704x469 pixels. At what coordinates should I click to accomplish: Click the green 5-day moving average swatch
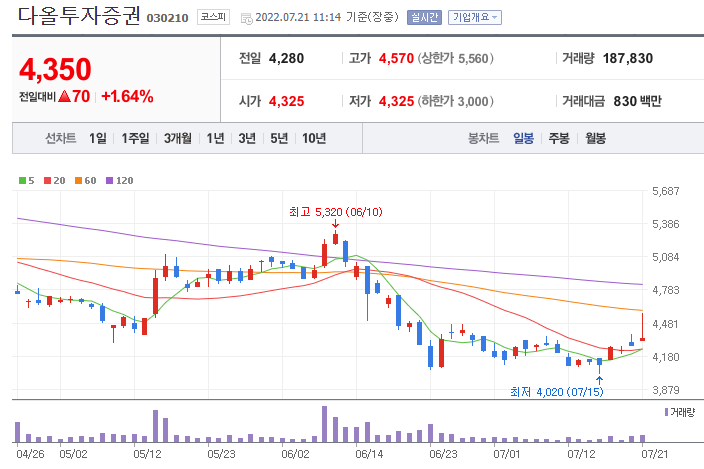(x=22, y=180)
